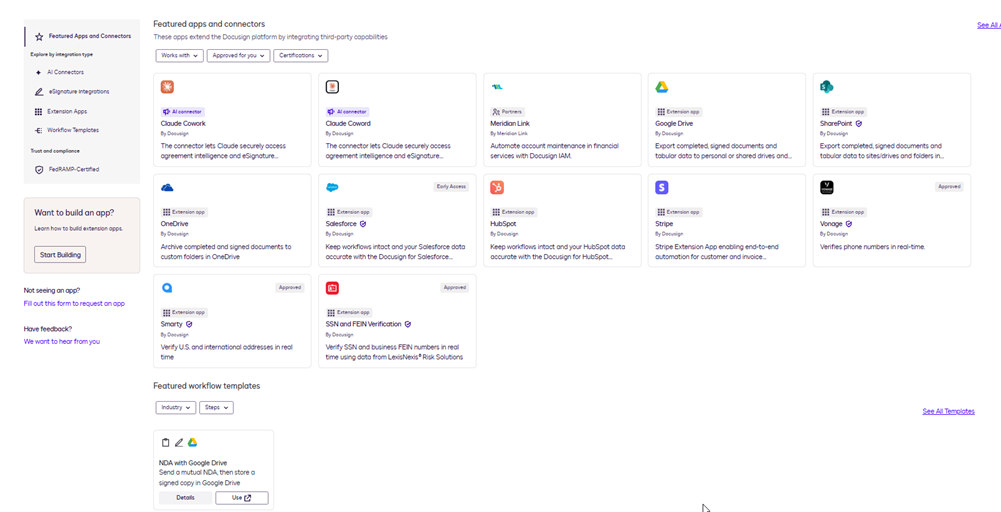
Task: Click the AI connector tag on Claude Cowork
Action: 182,112
